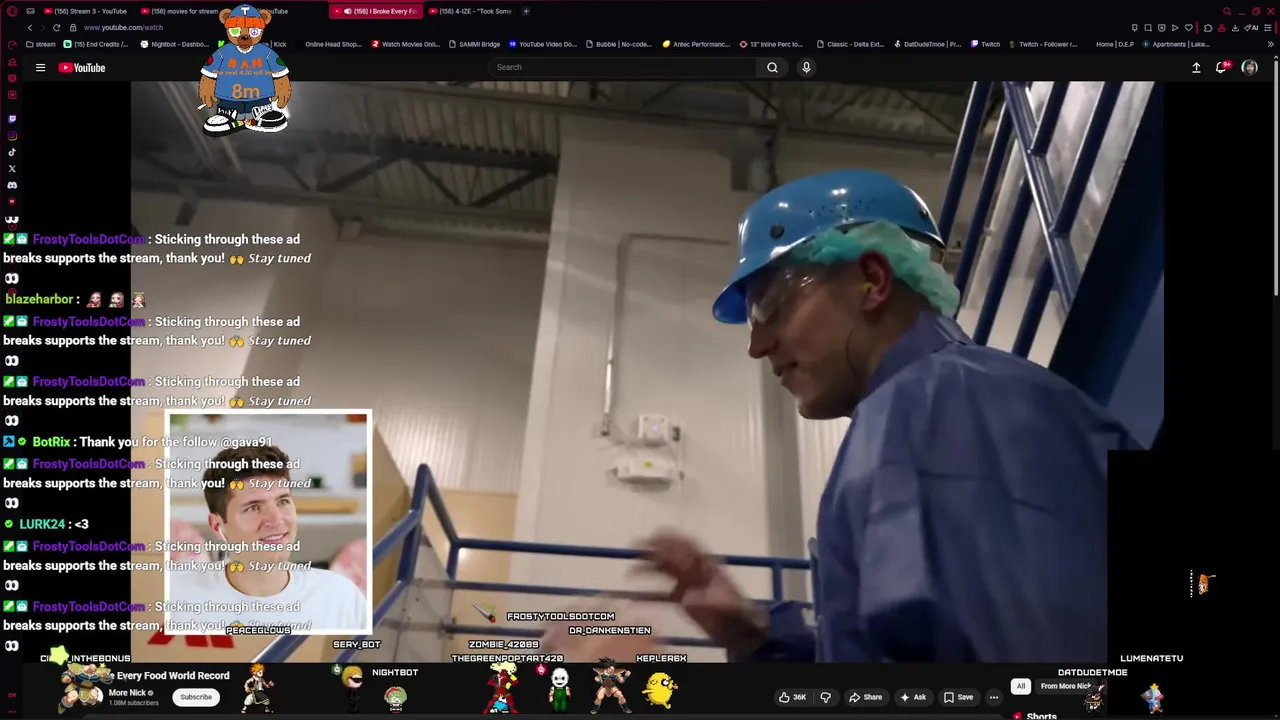Open Instagram in the browser sidebar

pos(12,136)
